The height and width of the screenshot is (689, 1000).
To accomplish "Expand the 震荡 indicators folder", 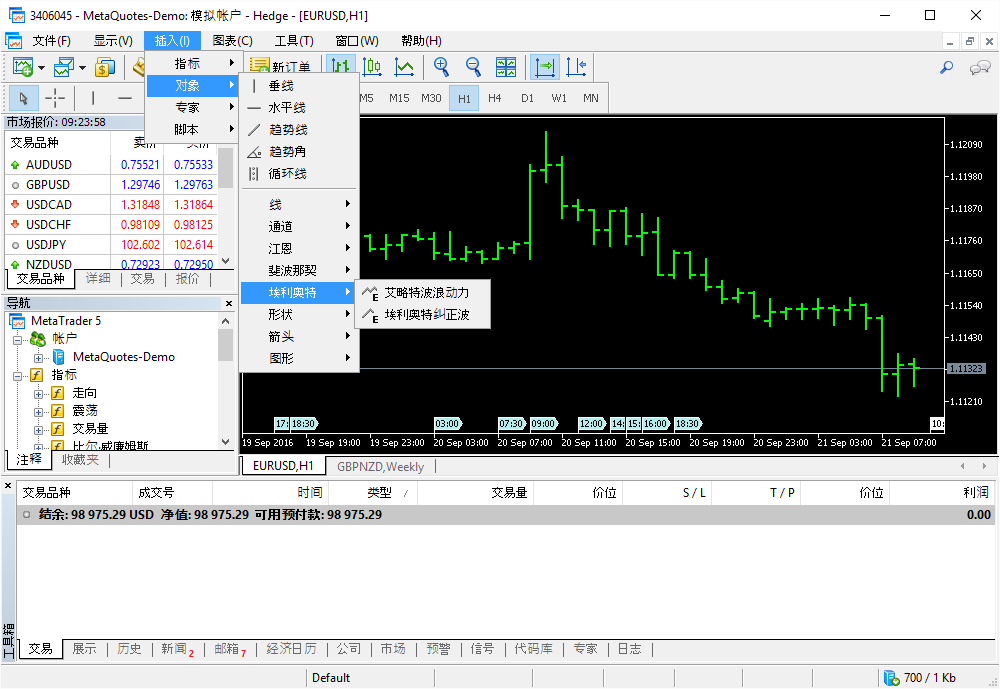I will point(39,411).
